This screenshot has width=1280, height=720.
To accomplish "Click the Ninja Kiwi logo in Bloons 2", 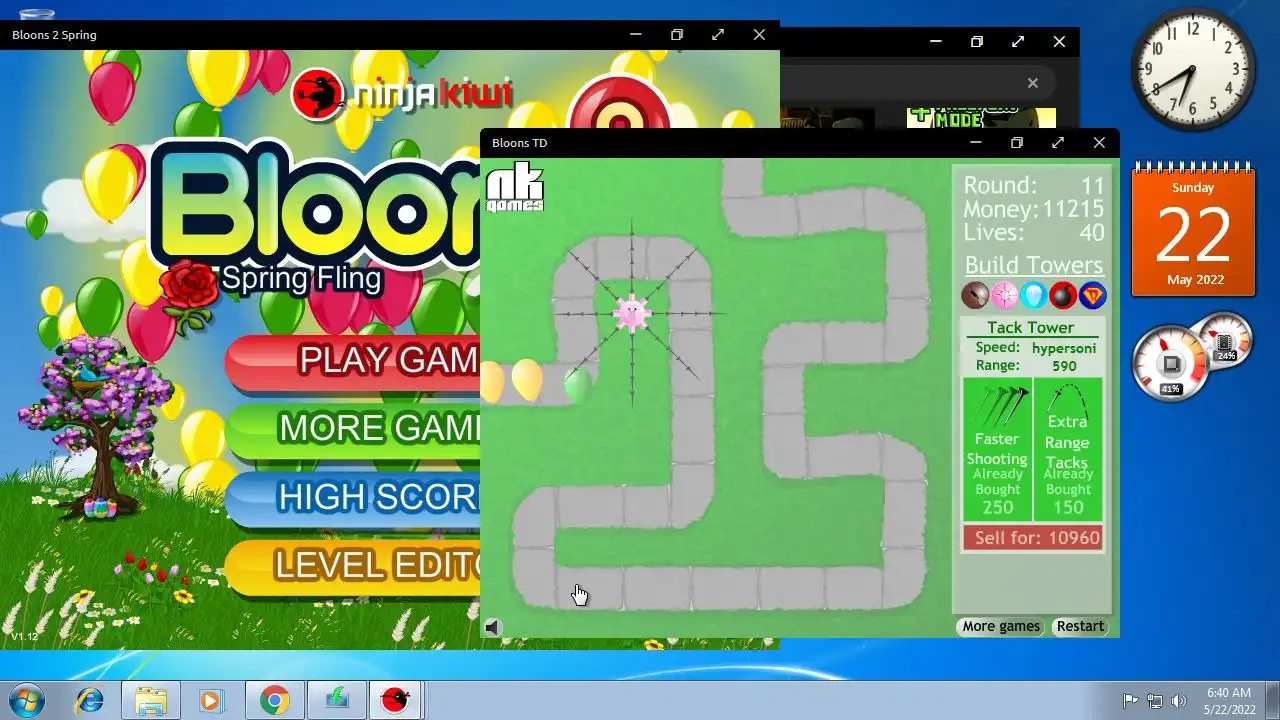I will click(402, 94).
